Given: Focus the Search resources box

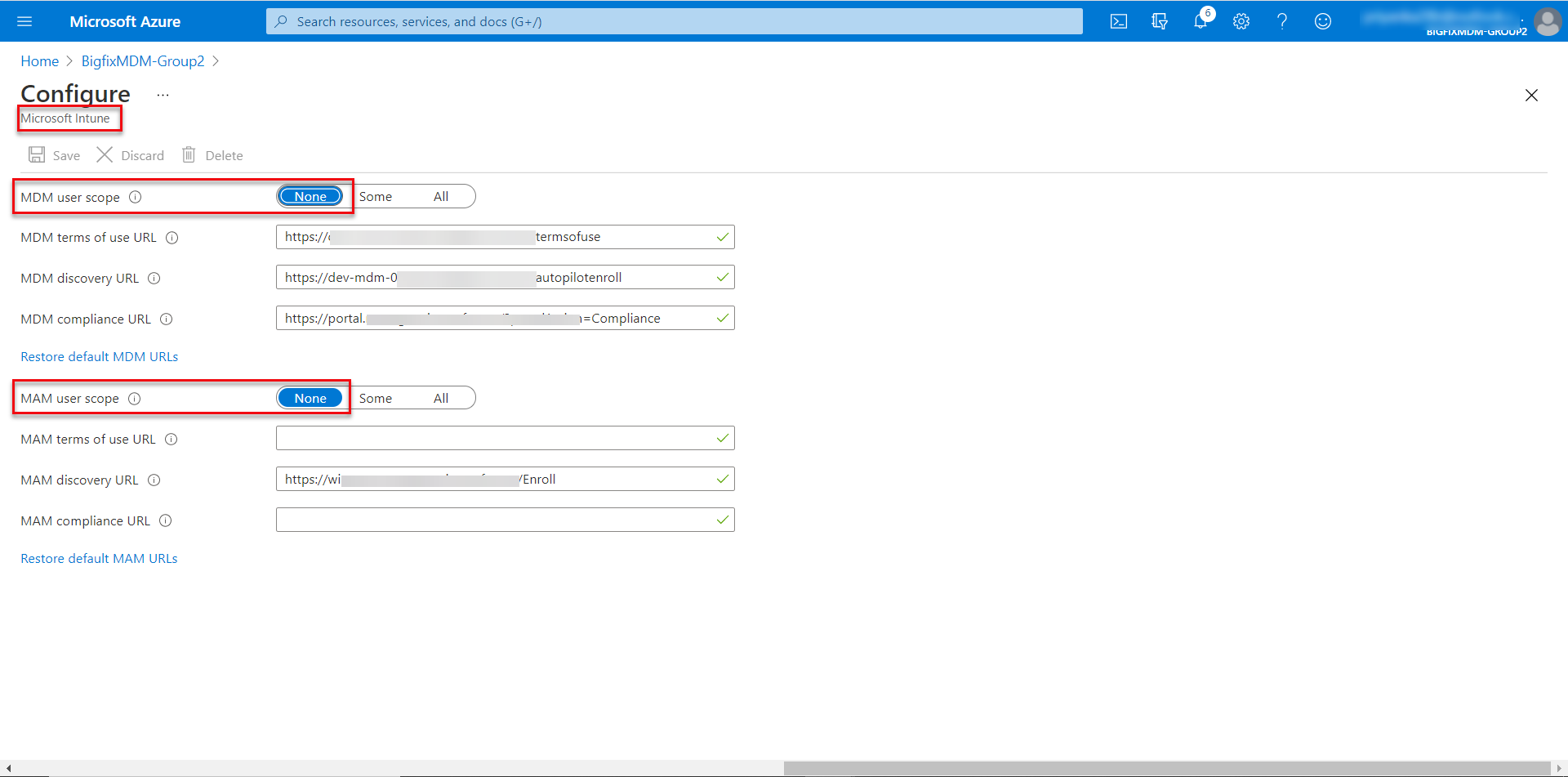Looking at the screenshot, I should [x=675, y=21].
